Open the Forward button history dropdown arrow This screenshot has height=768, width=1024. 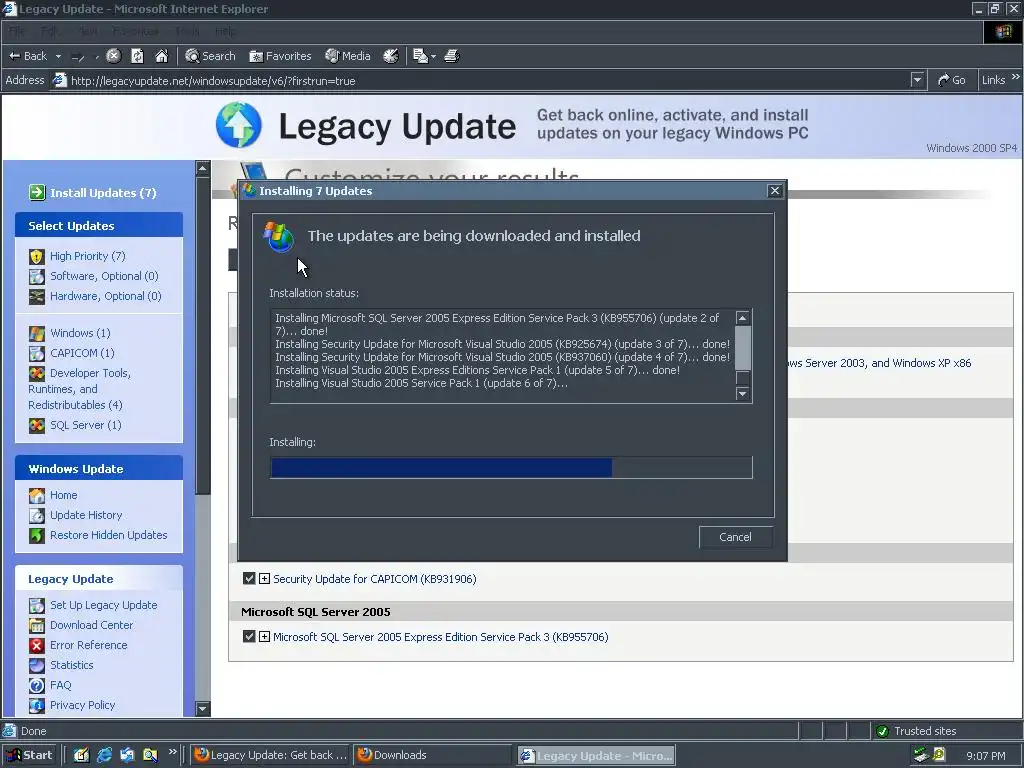[x=97, y=57]
